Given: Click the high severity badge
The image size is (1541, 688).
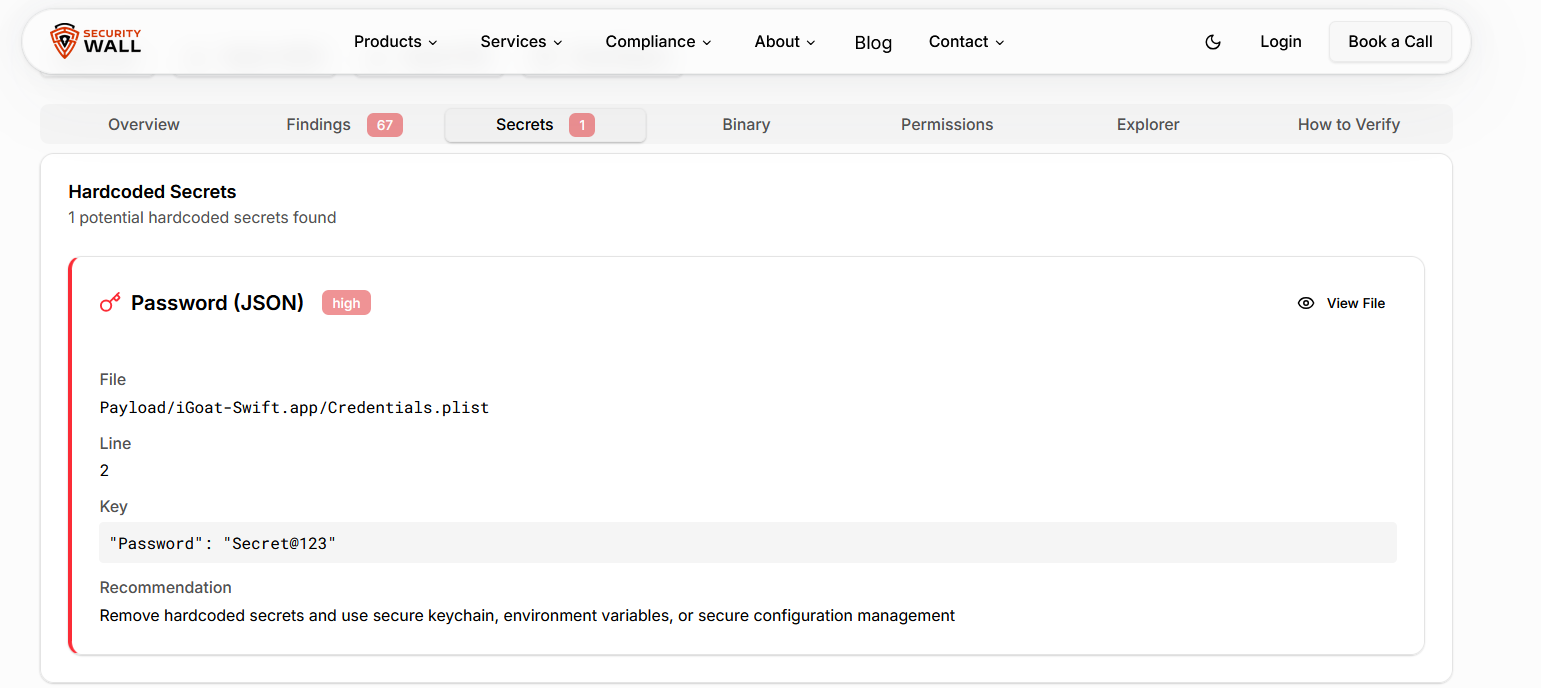Looking at the screenshot, I should 346,303.
